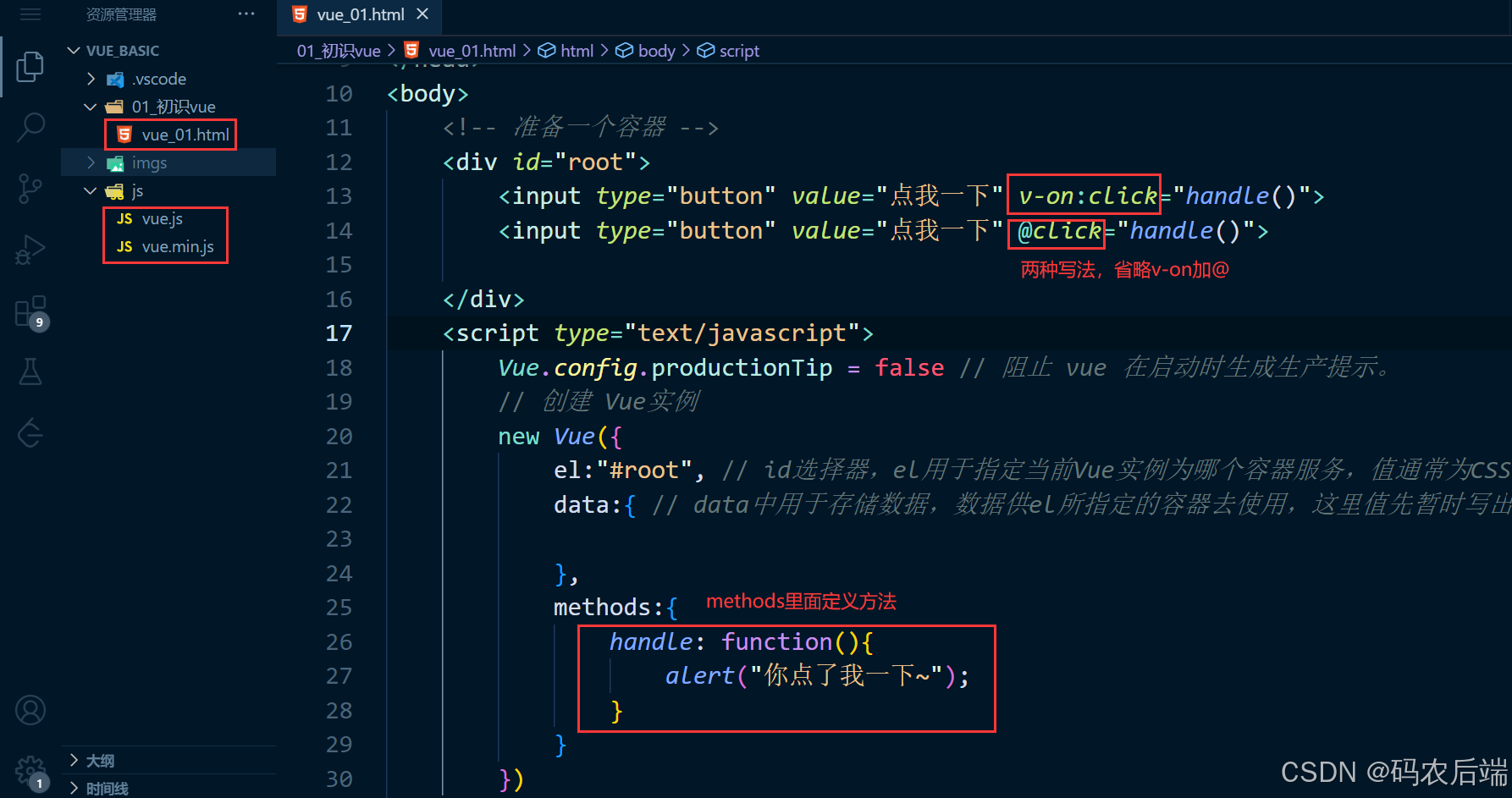Open the Manage gear settings icon
The height and width of the screenshot is (798, 1512).
pos(31,772)
